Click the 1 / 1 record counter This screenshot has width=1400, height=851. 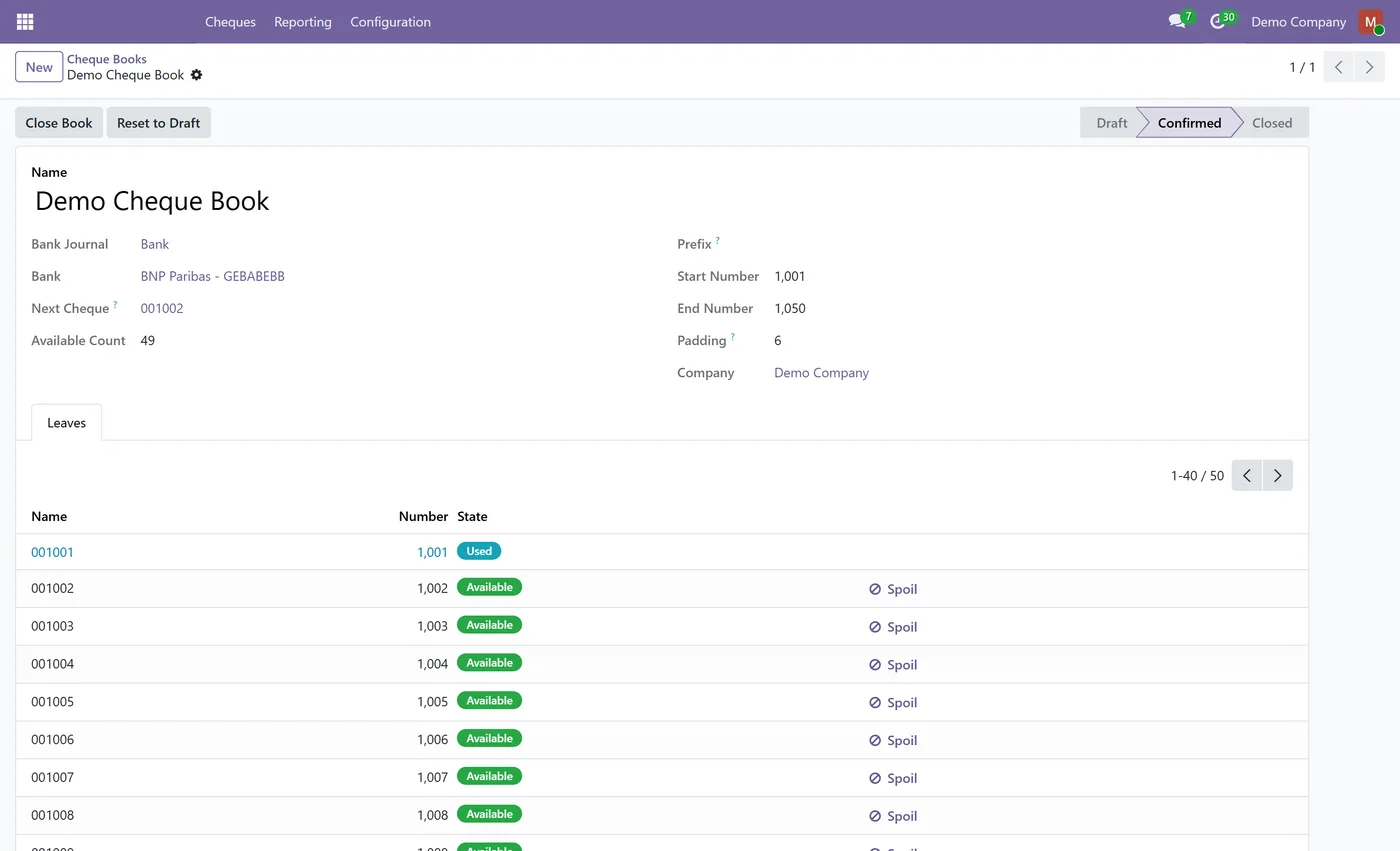[x=1302, y=67]
